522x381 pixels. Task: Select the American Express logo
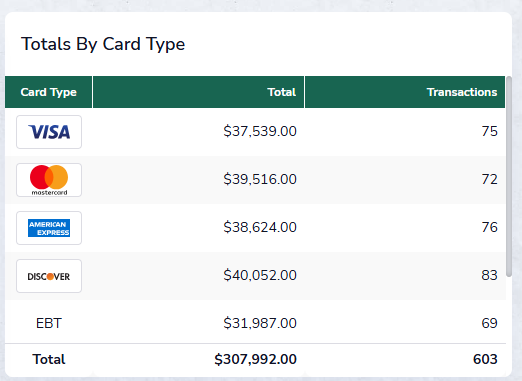(49, 228)
